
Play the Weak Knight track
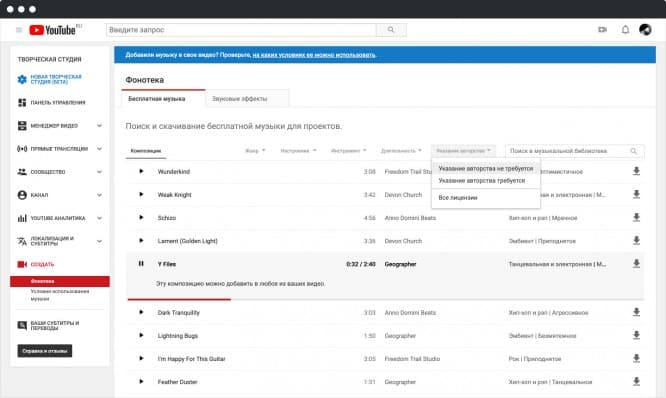pos(141,194)
